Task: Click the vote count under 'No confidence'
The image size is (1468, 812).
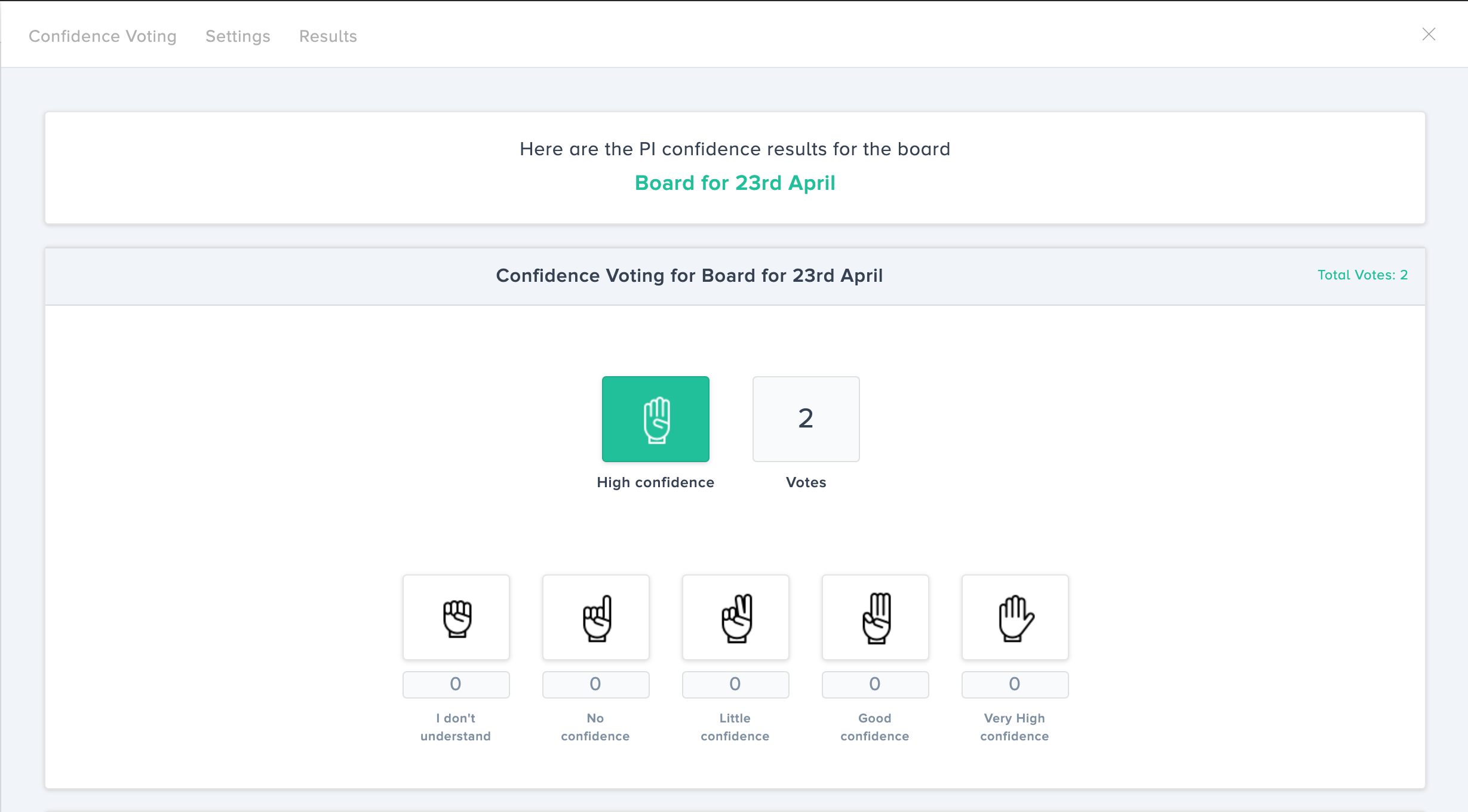Action: [x=595, y=684]
